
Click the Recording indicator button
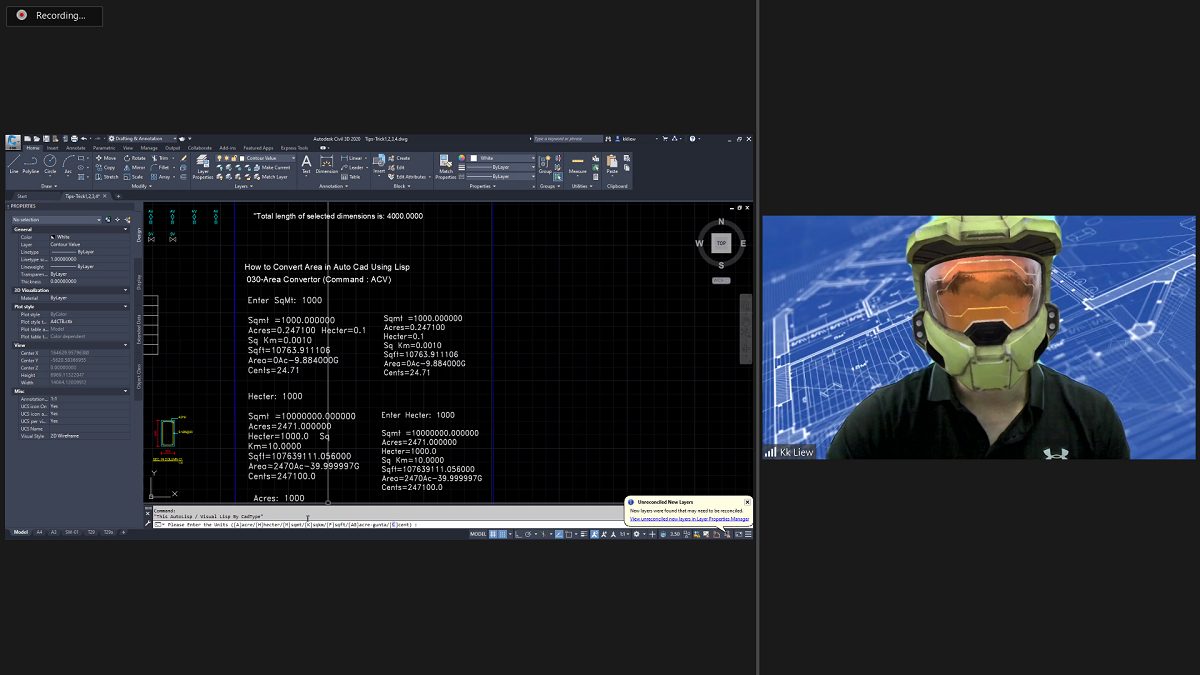coord(53,15)
